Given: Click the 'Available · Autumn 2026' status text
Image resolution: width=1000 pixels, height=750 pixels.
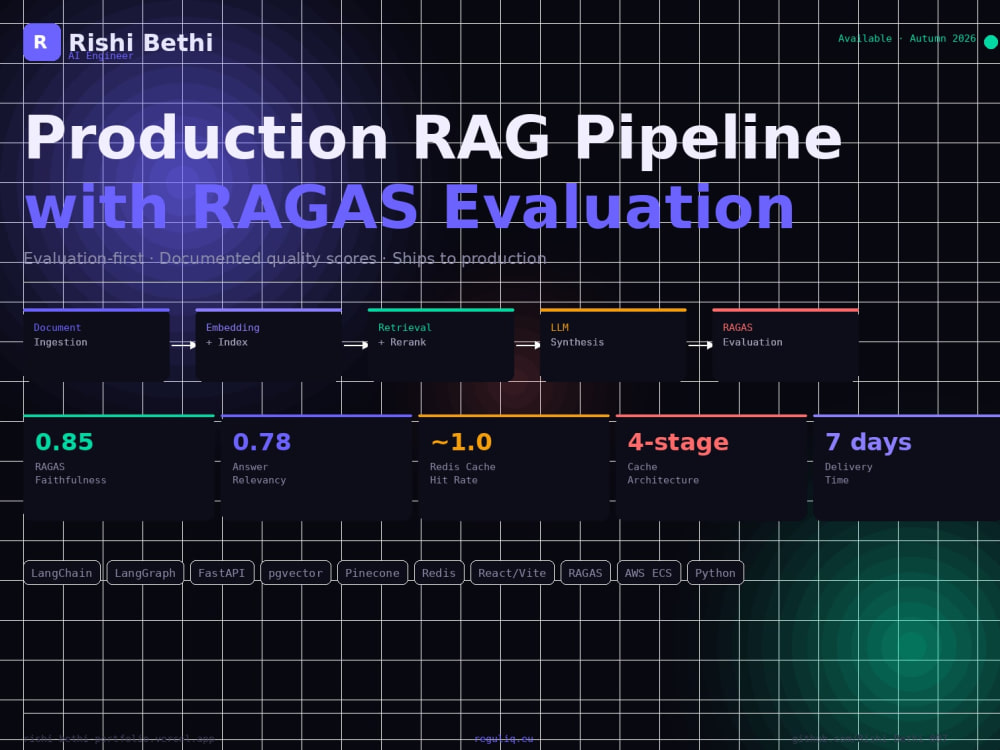Looking at the screenshot, I should tap(907, 38).
